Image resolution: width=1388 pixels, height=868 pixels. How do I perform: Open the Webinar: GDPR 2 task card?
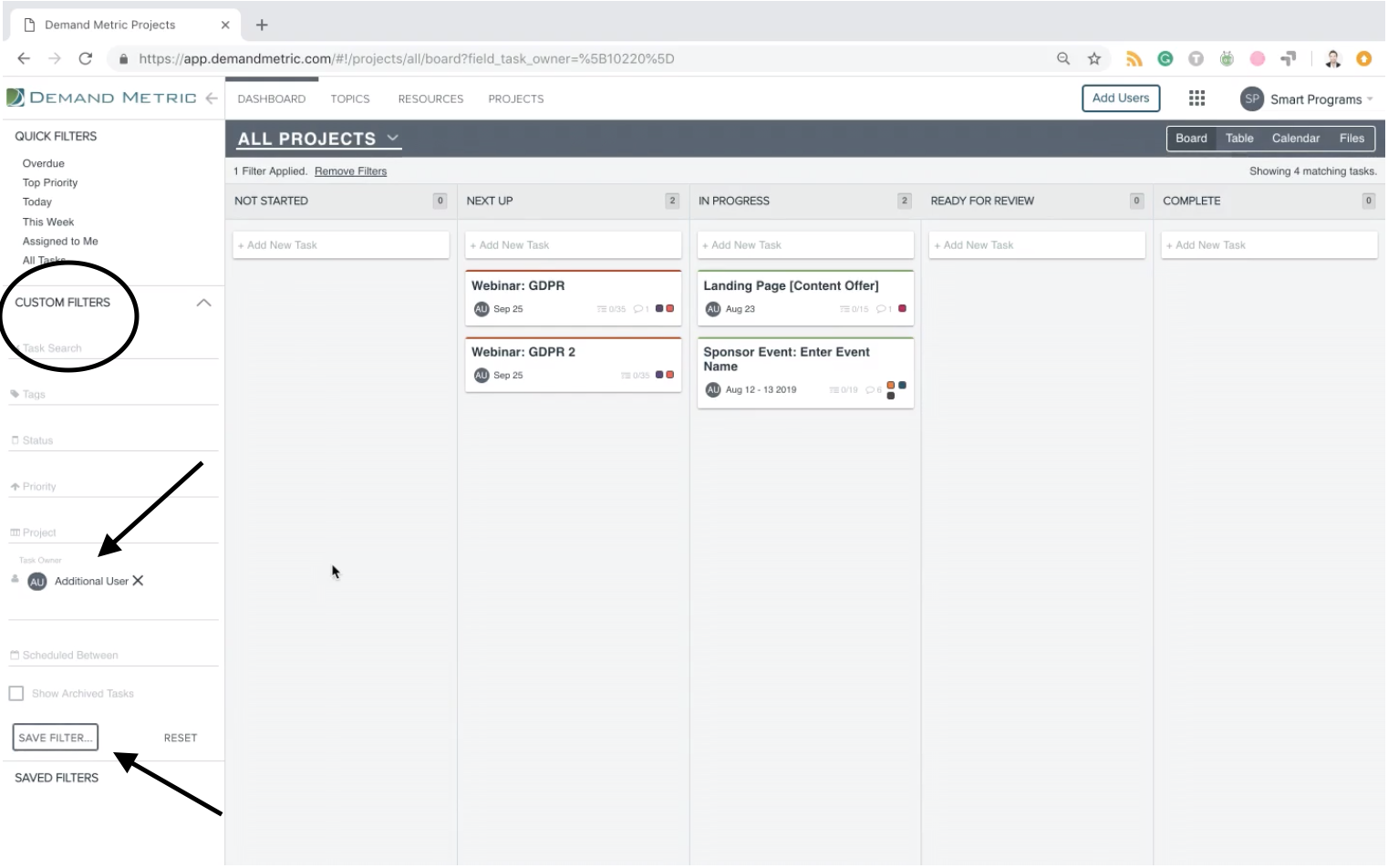click(574, 365)
